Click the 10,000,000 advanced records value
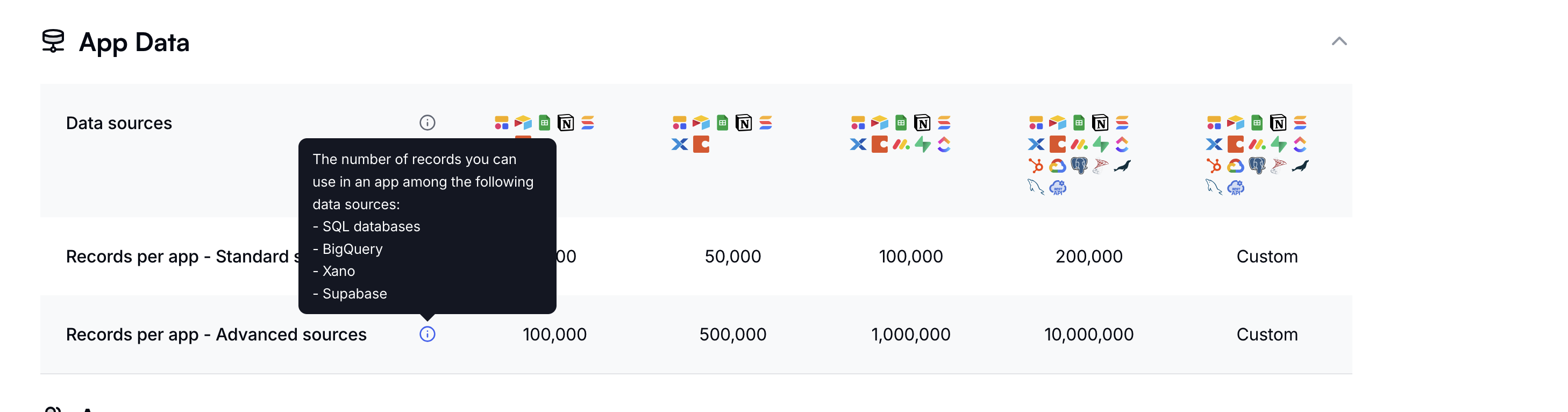Image resolution: width=1568 pixels, height=412 pixels. [x=1088, y=334]
